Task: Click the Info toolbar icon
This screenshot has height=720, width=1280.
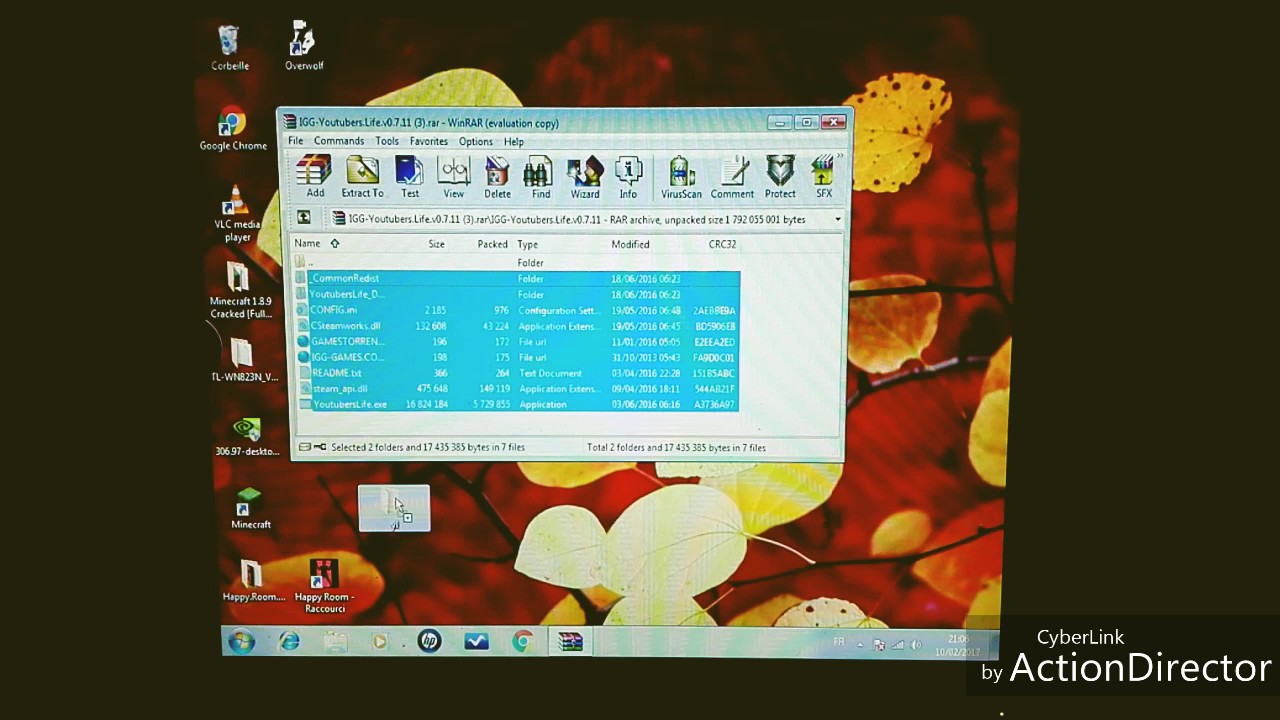Action: (x=628, y=177)
